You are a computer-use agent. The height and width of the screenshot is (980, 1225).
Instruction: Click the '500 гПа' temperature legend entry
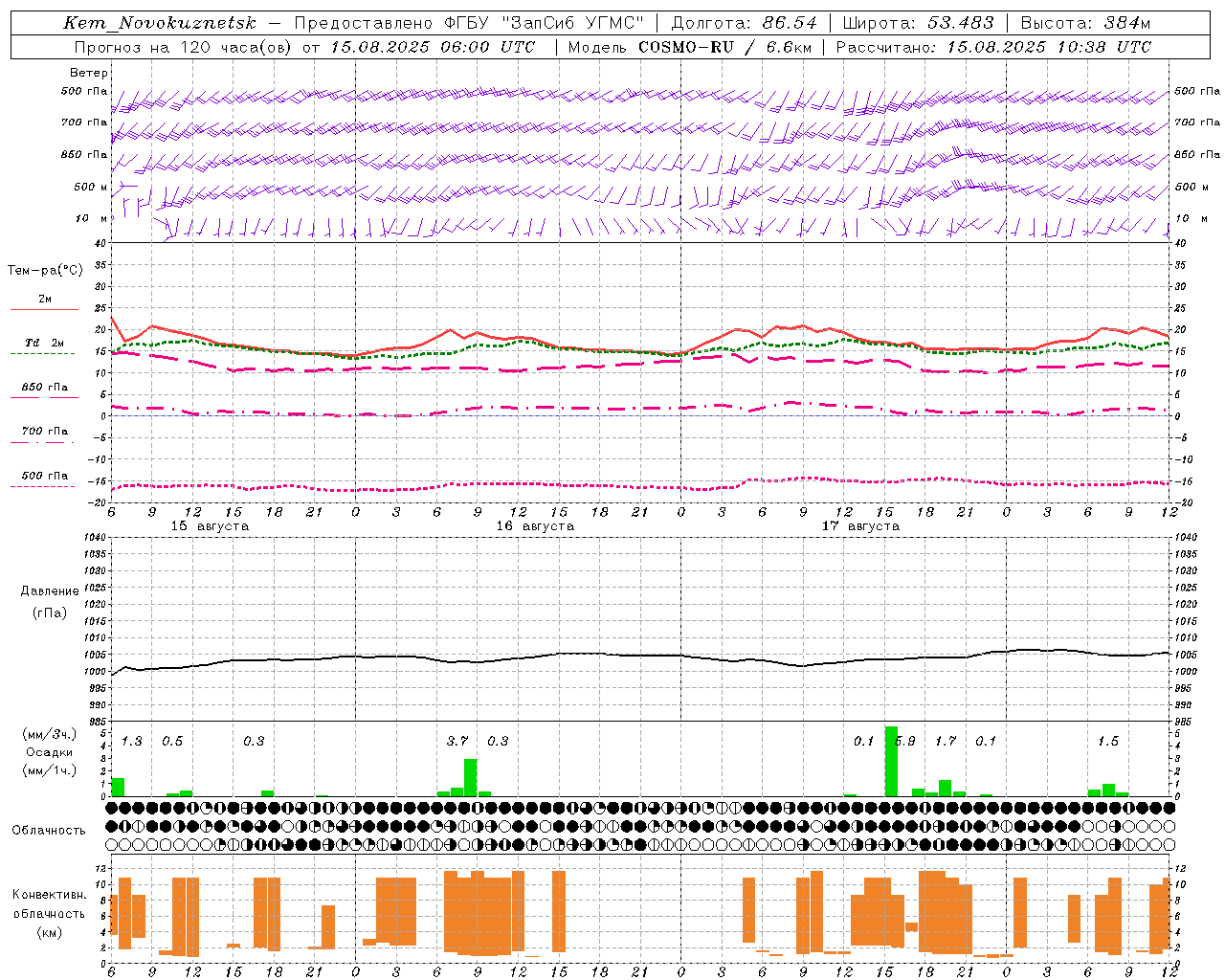click(44, 476)
